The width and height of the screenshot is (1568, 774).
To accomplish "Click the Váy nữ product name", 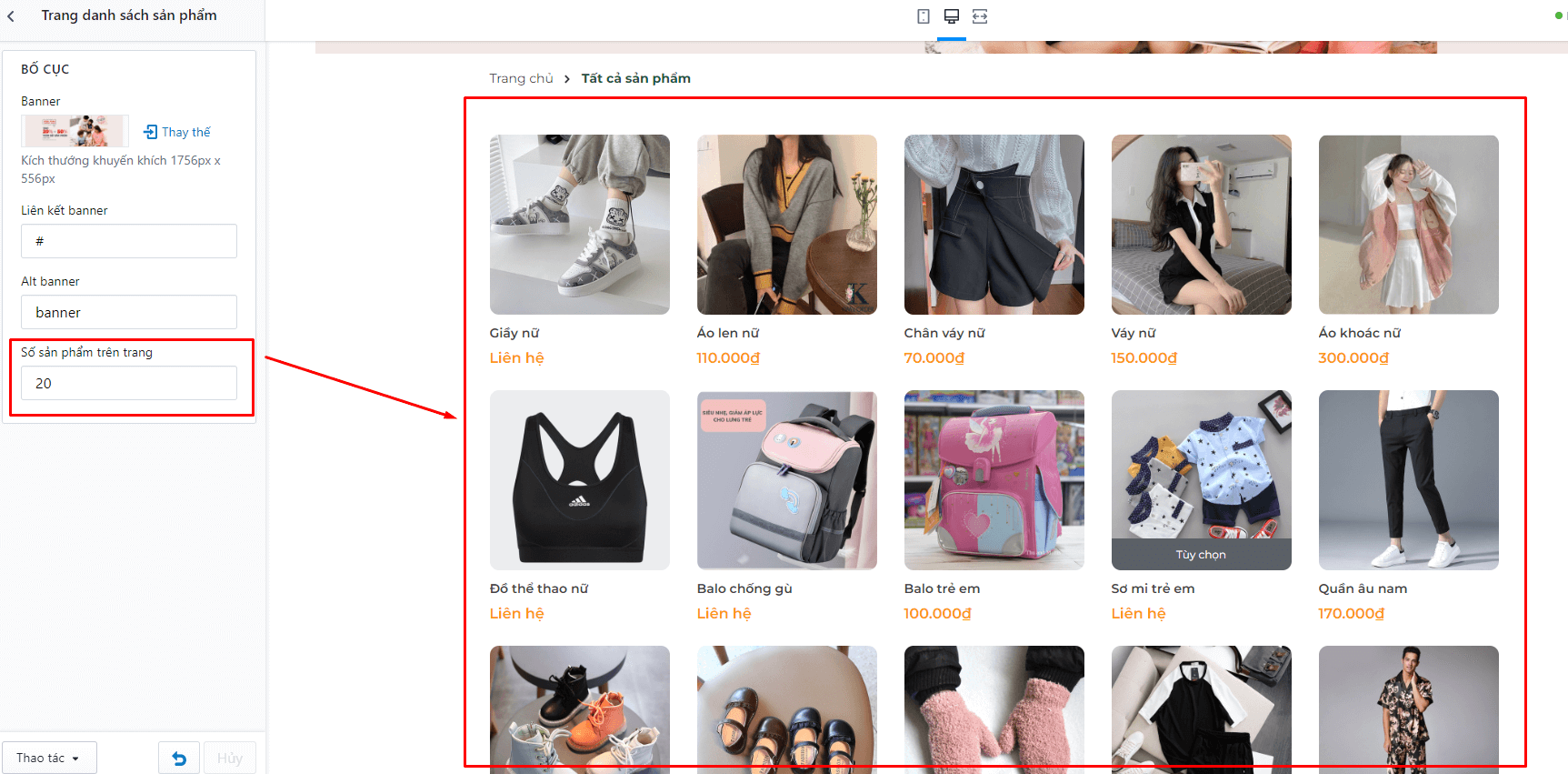I will pos(1134,333).
